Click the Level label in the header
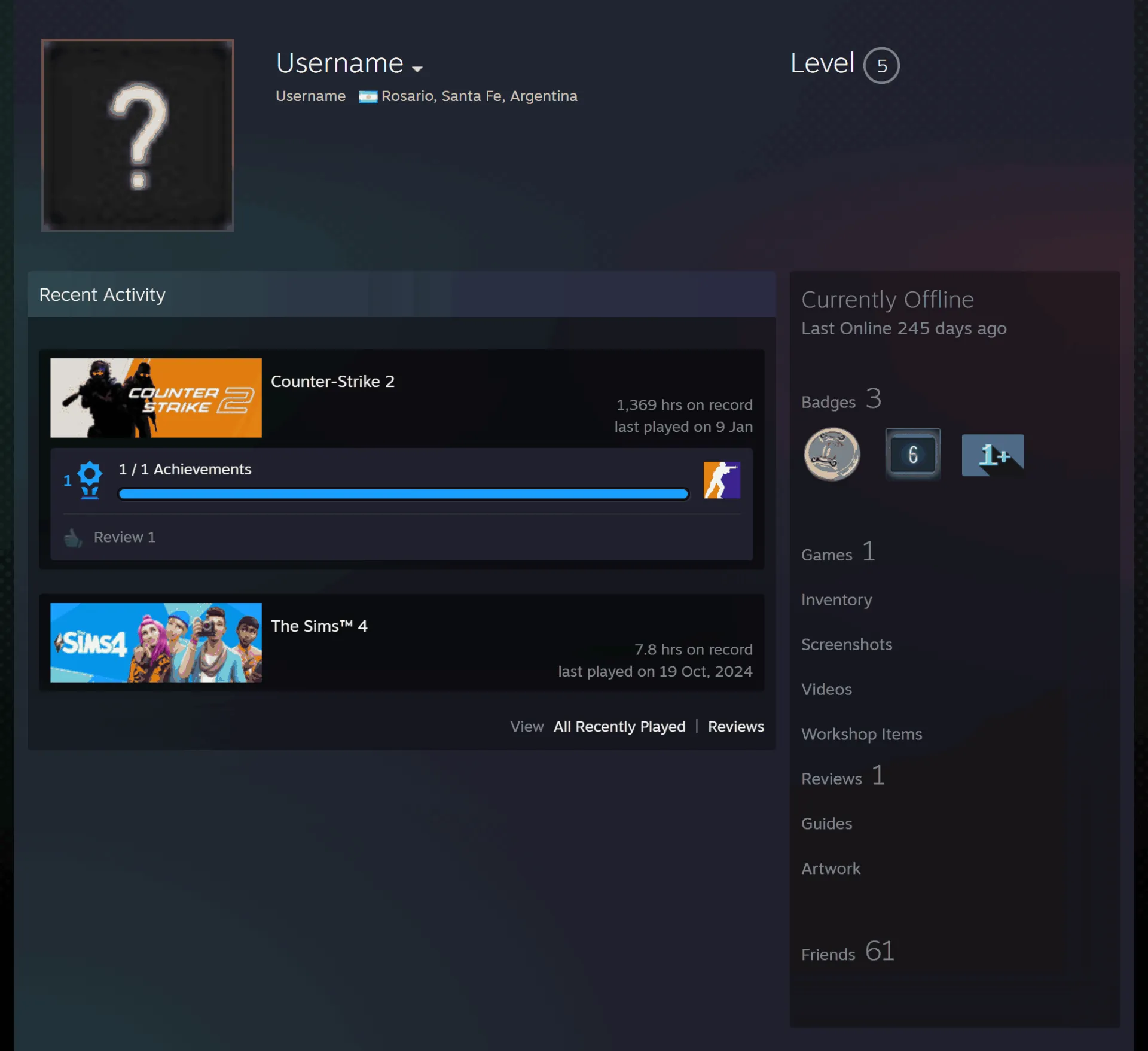Viewport: 1148px width, 1051px height. (822, 63)
